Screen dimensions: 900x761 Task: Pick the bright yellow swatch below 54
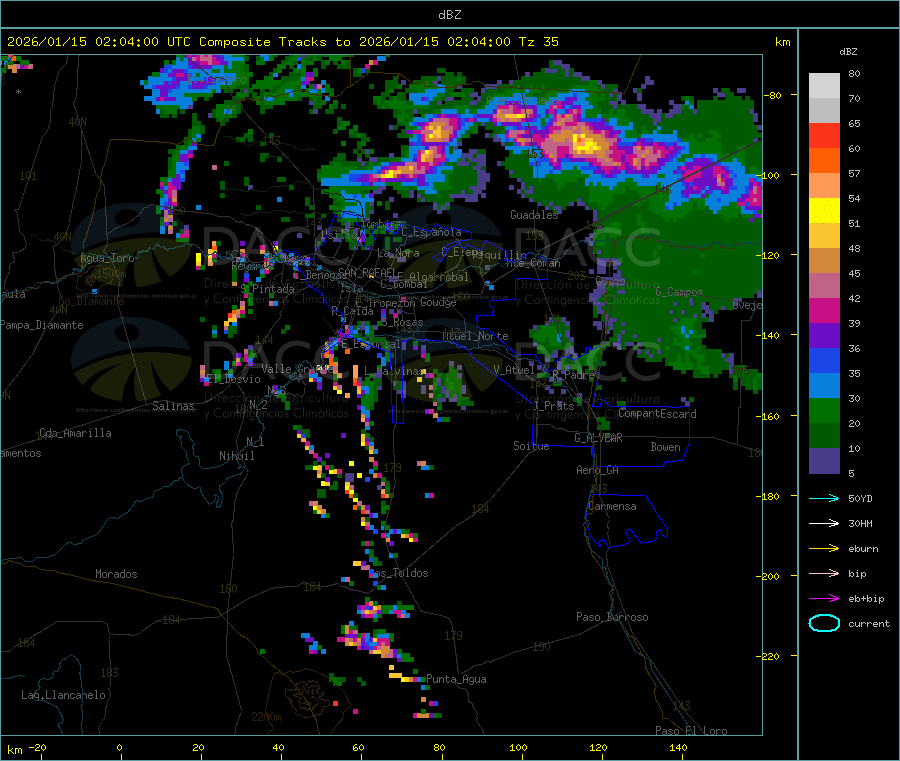824,211
